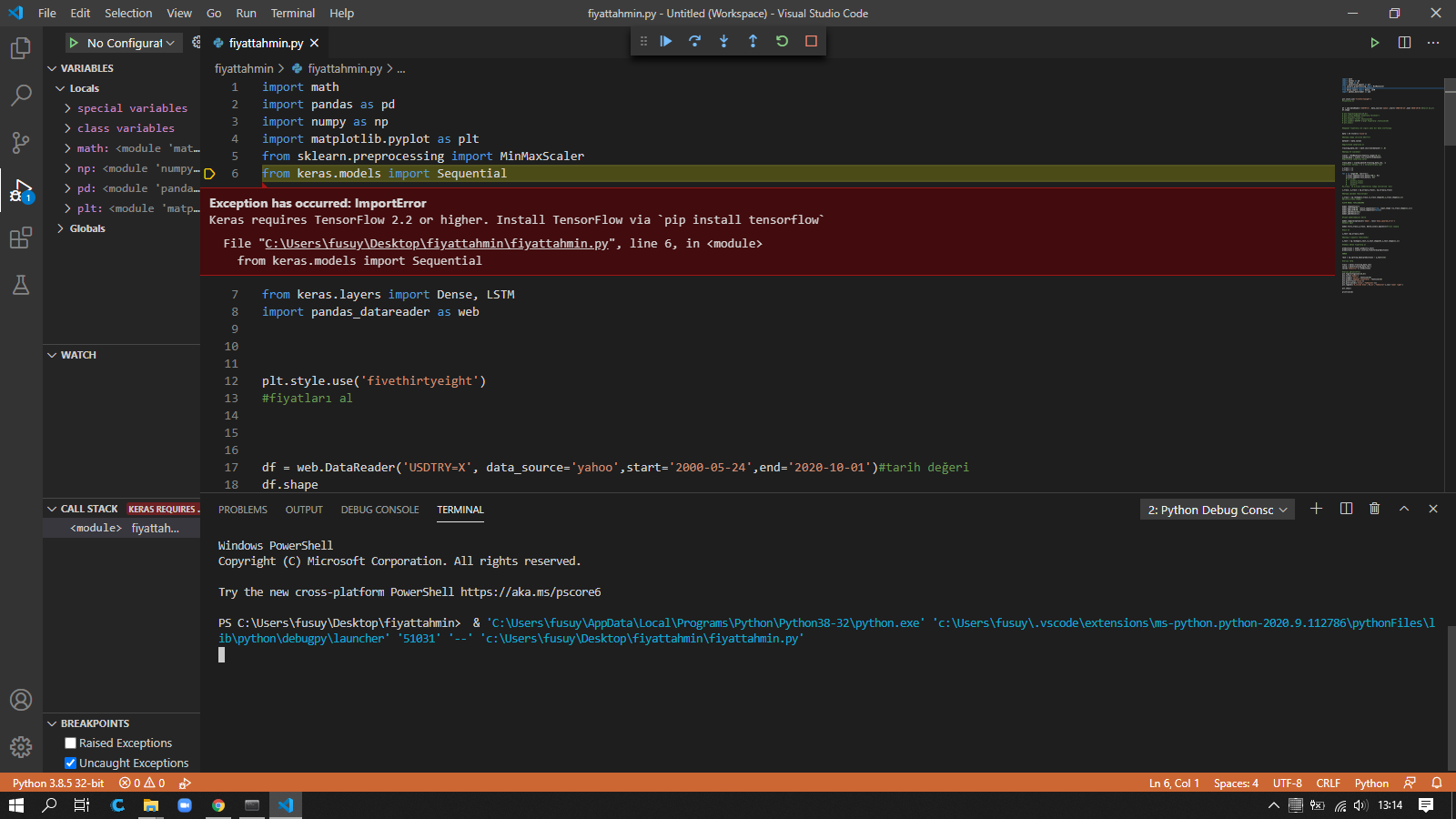Change the CRLF end of line setting
Screen dimensions: 1456x819
click(x=1328, y=783)
